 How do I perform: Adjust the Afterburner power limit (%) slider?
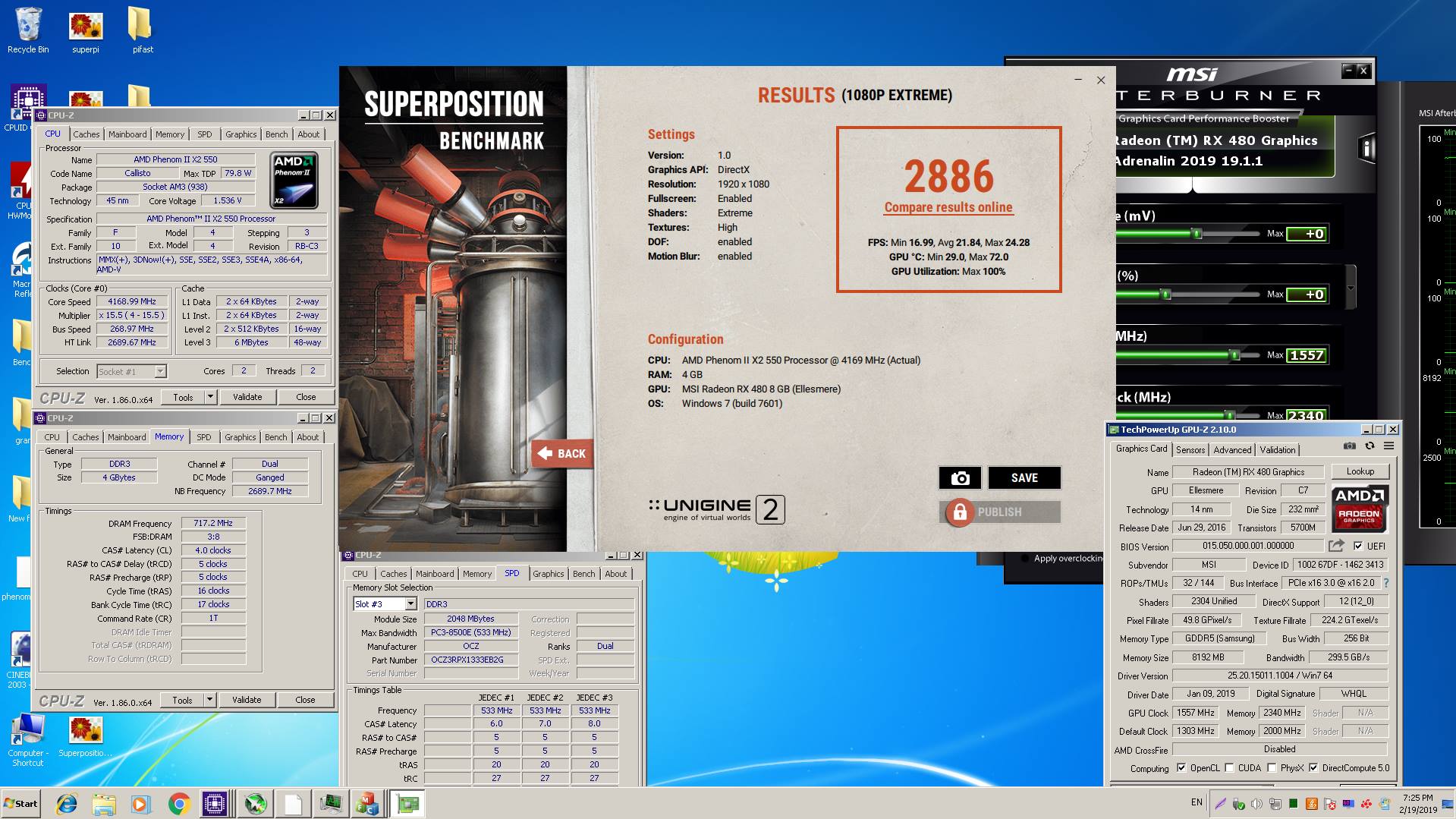coord(1165,295)
